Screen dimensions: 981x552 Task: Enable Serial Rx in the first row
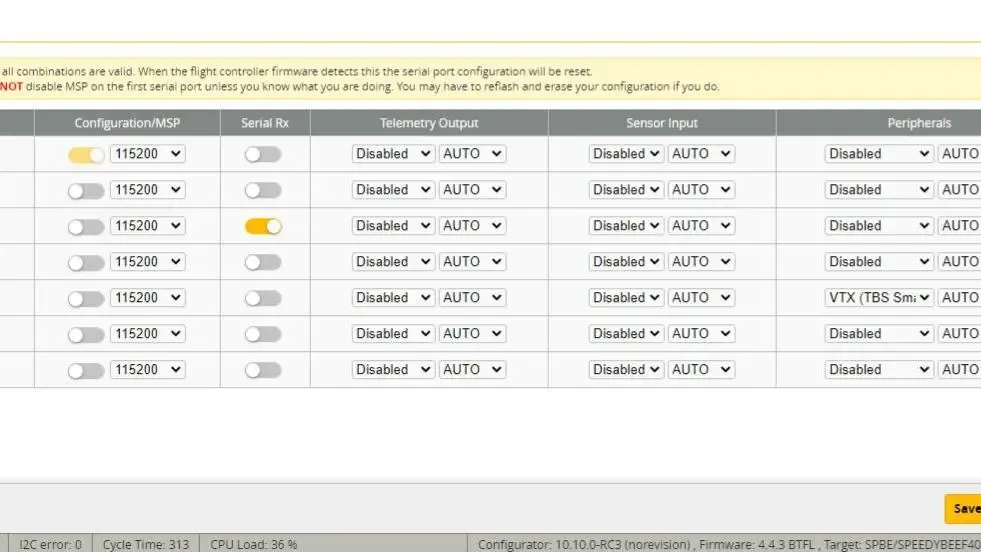263,154
